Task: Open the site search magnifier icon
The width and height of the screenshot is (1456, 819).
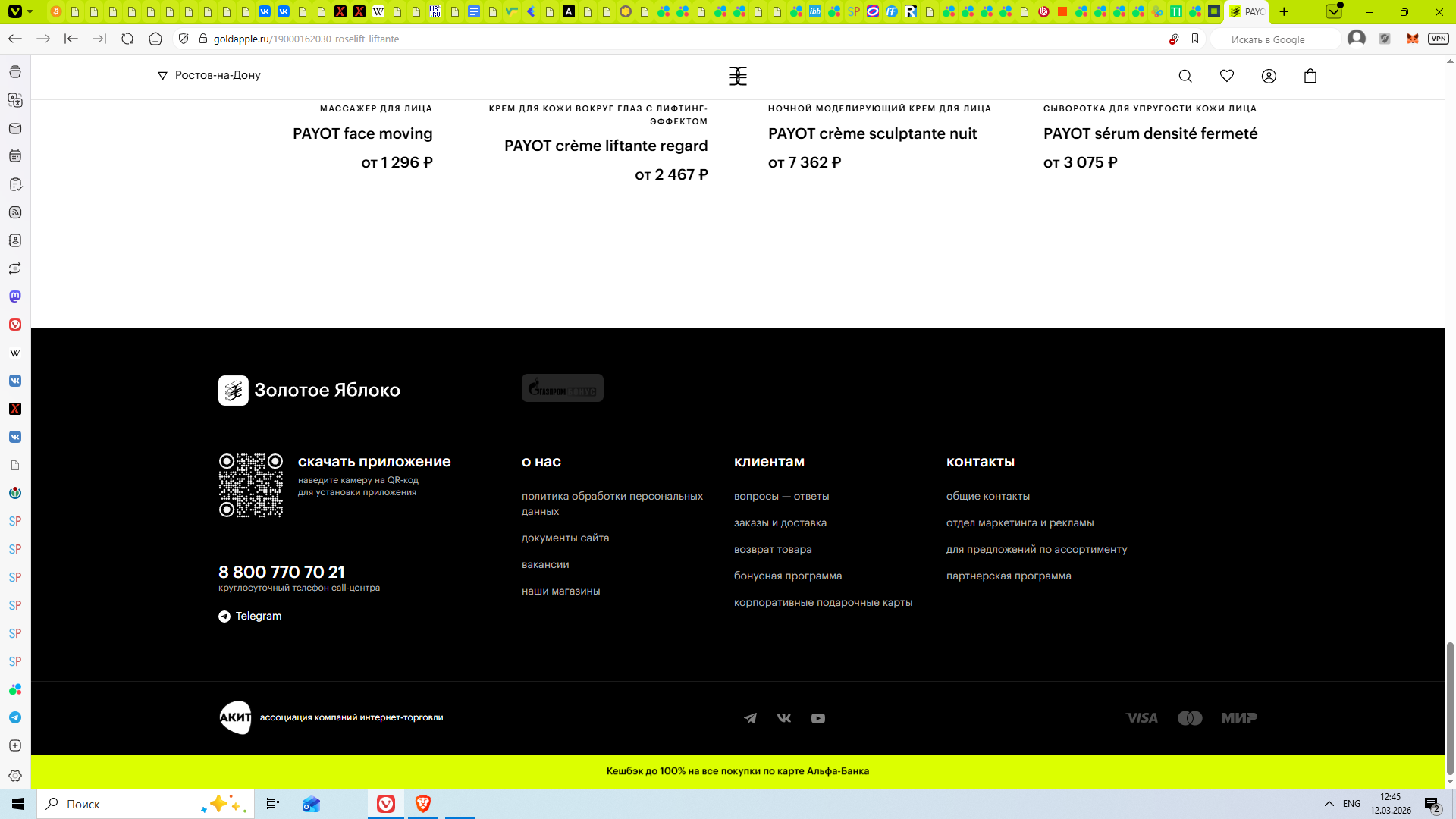Action: tap(1185, 76)
